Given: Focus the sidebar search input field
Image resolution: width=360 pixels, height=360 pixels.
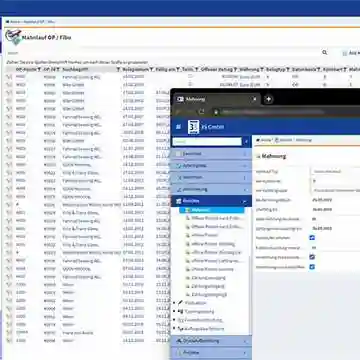Looking at the screenshot, I should click(207, 142).
